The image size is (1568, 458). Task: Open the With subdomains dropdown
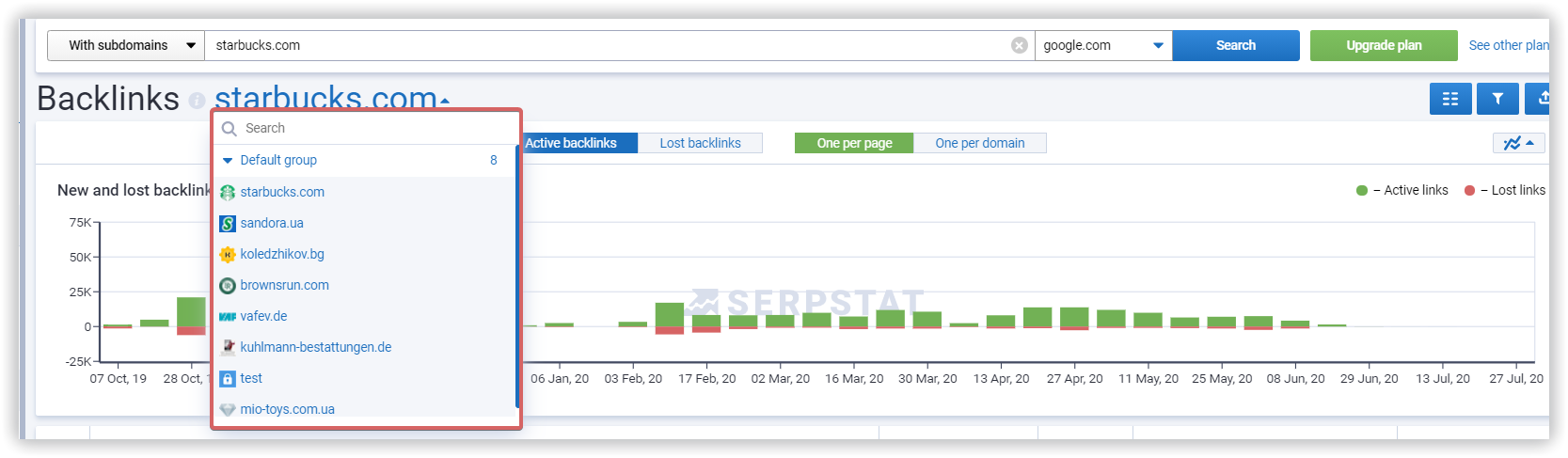pyautogui.click(x=126, y=45)
